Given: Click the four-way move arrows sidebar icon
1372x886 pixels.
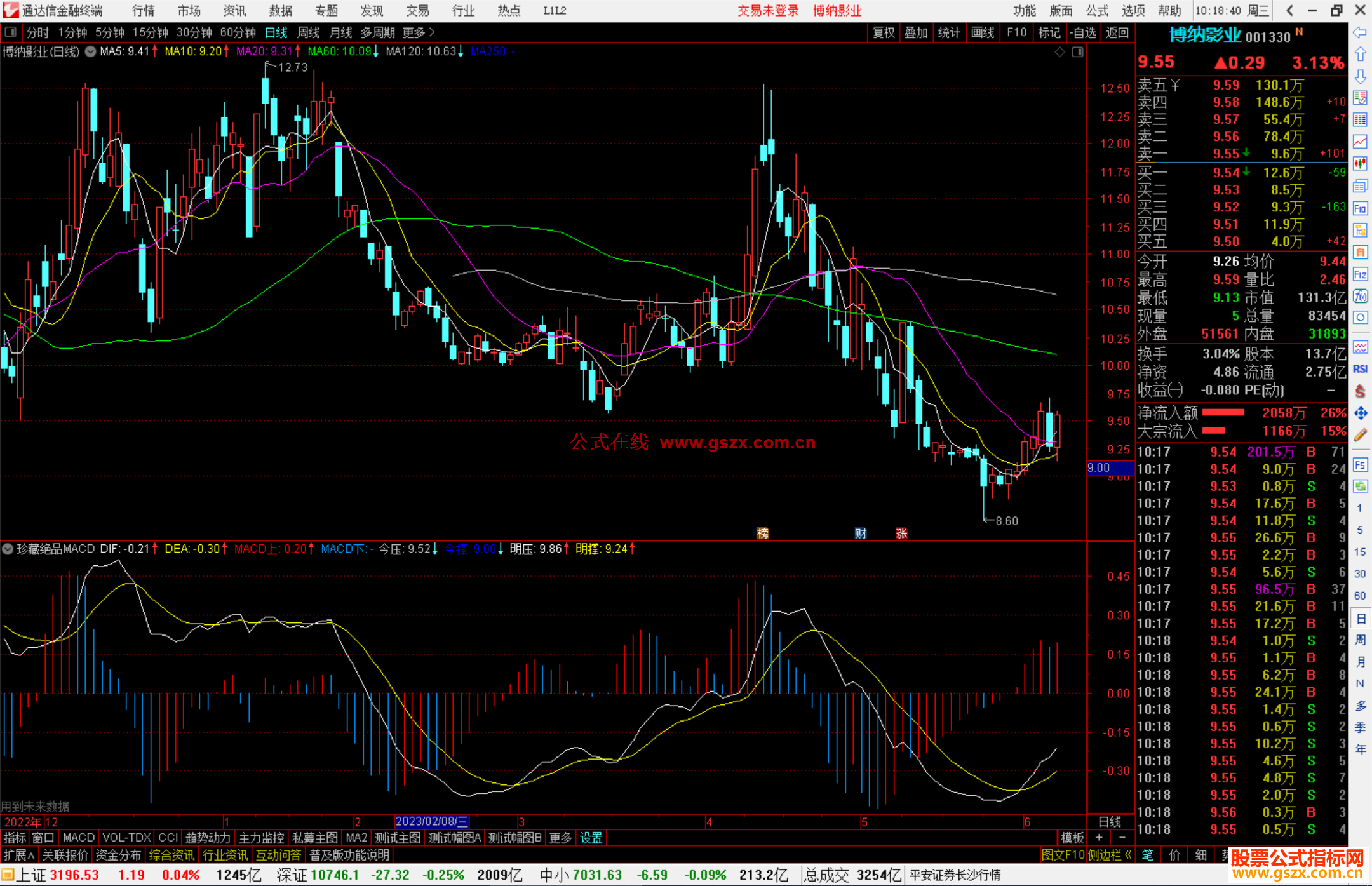Looking at the screenshot, I should pos(1360,413).
